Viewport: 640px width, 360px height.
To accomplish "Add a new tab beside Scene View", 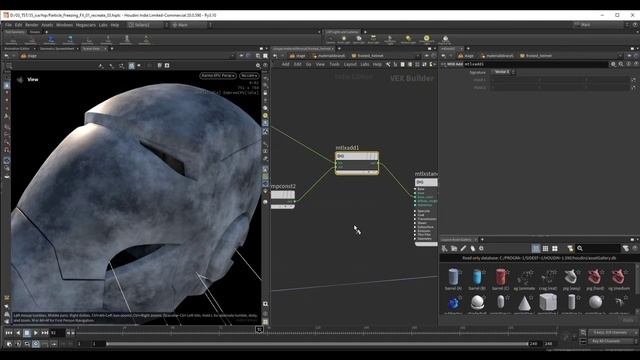I will click(x=112, y=49).
